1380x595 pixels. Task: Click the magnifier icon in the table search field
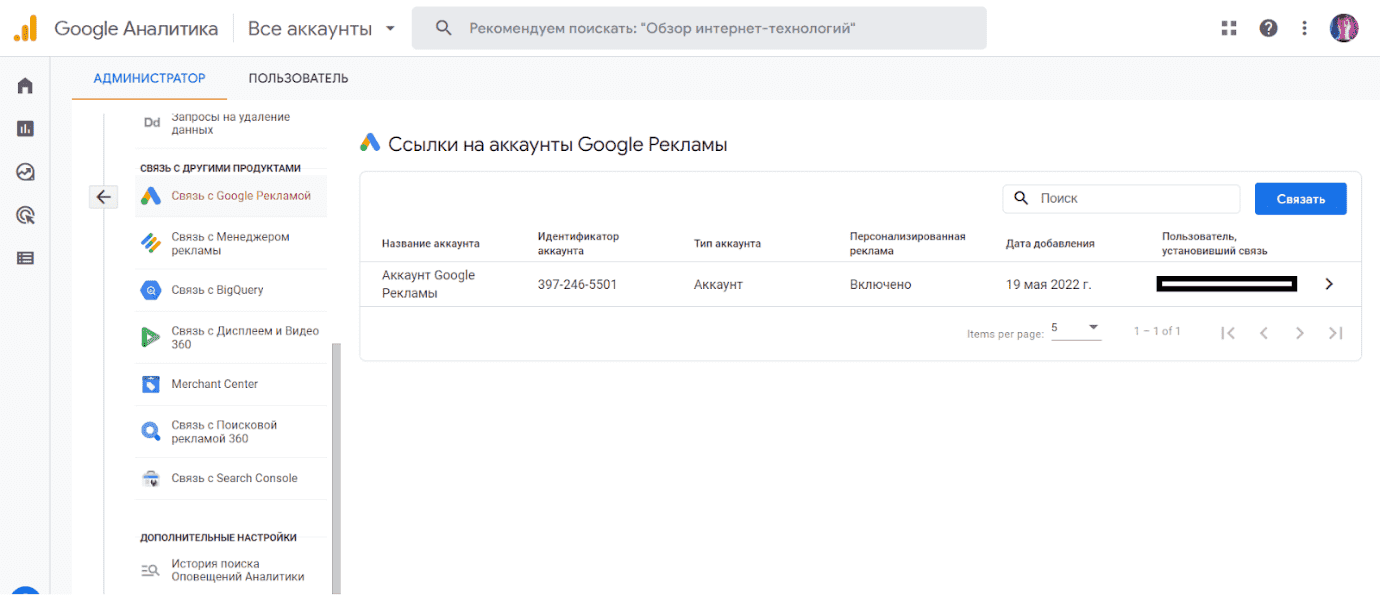[1021, 198]
